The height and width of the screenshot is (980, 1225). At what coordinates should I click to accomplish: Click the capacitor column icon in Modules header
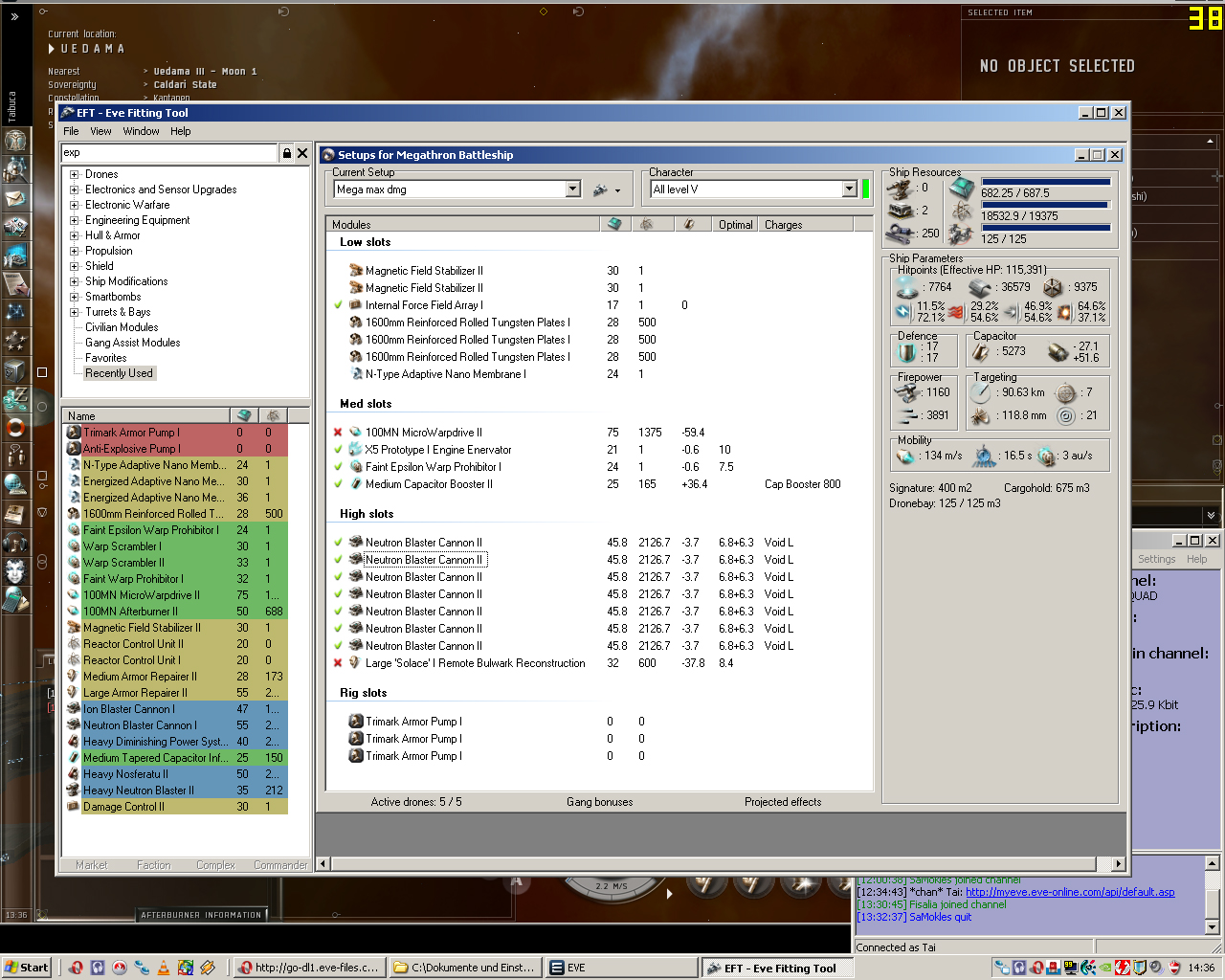[689, 224]
